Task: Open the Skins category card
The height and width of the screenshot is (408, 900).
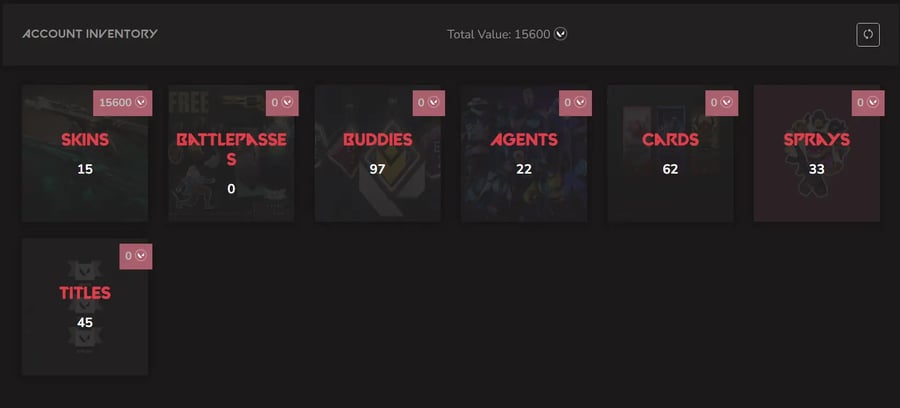Action: tap(85, 153)
